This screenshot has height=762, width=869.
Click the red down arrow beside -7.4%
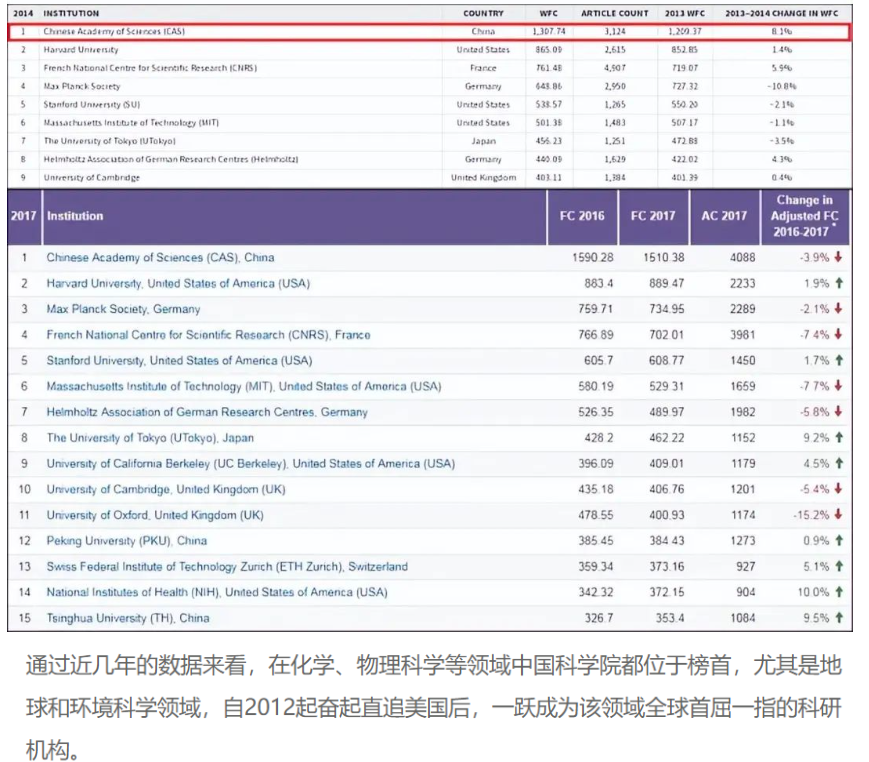pos(839,334)
